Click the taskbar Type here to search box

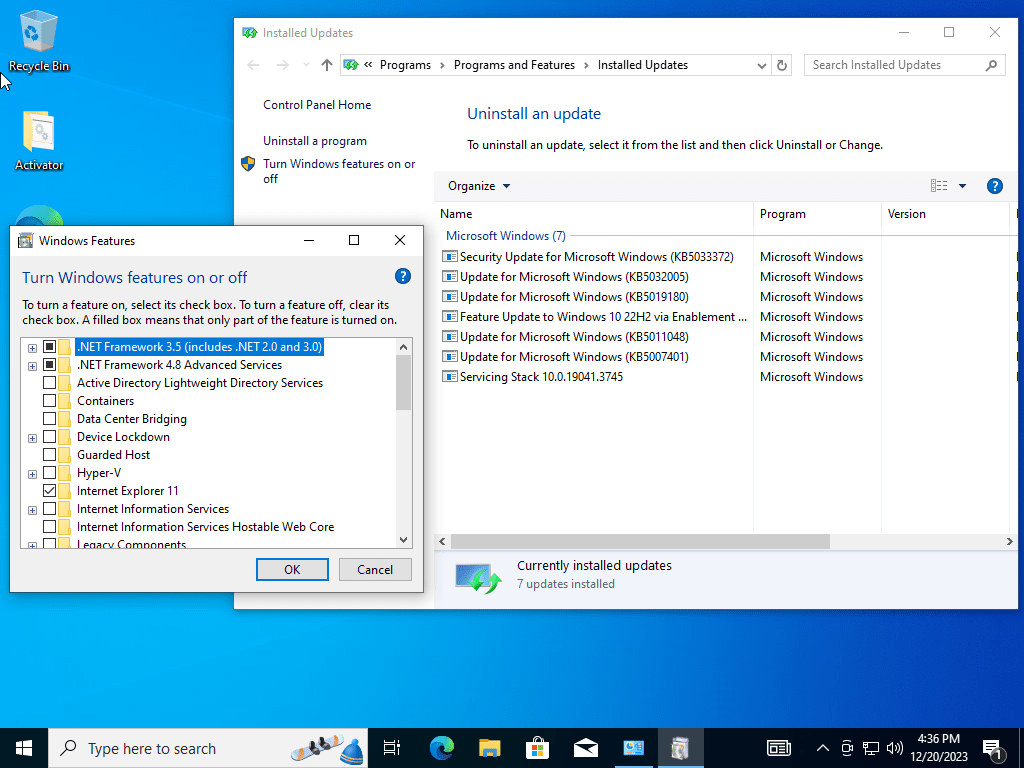coord(208,748)
